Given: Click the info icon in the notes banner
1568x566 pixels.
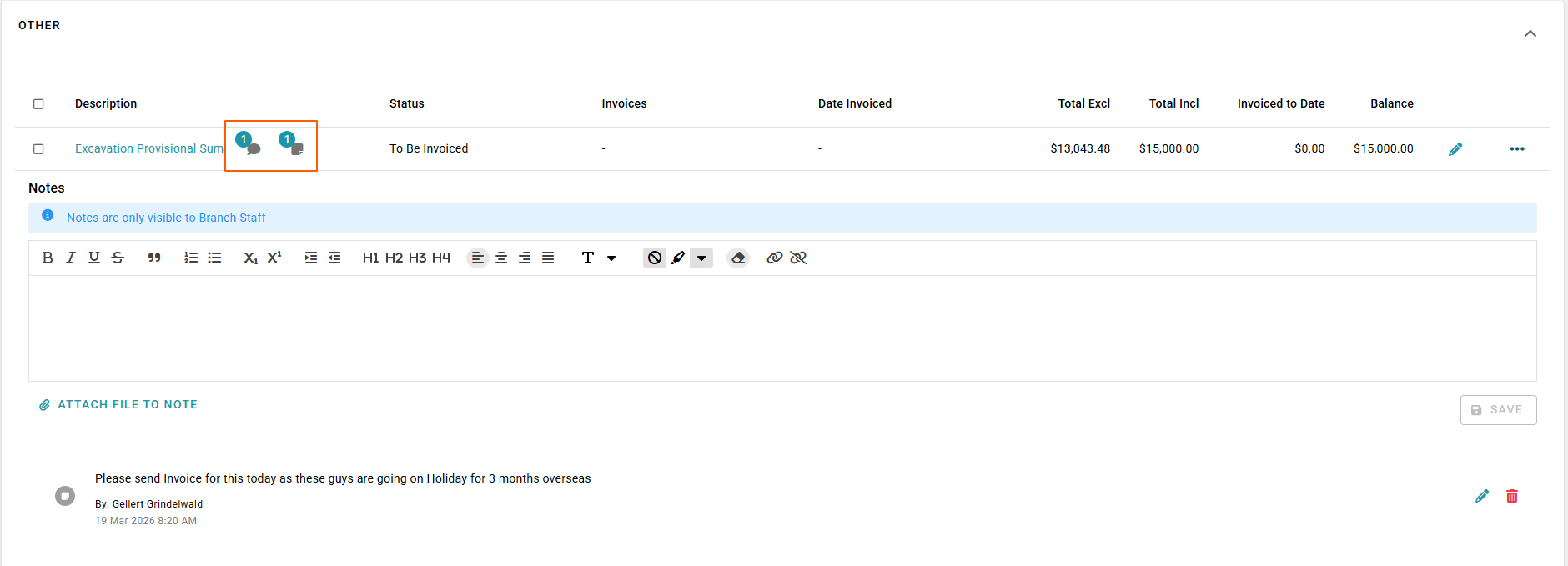Looking at the screenshot, I should click(48, 215).
